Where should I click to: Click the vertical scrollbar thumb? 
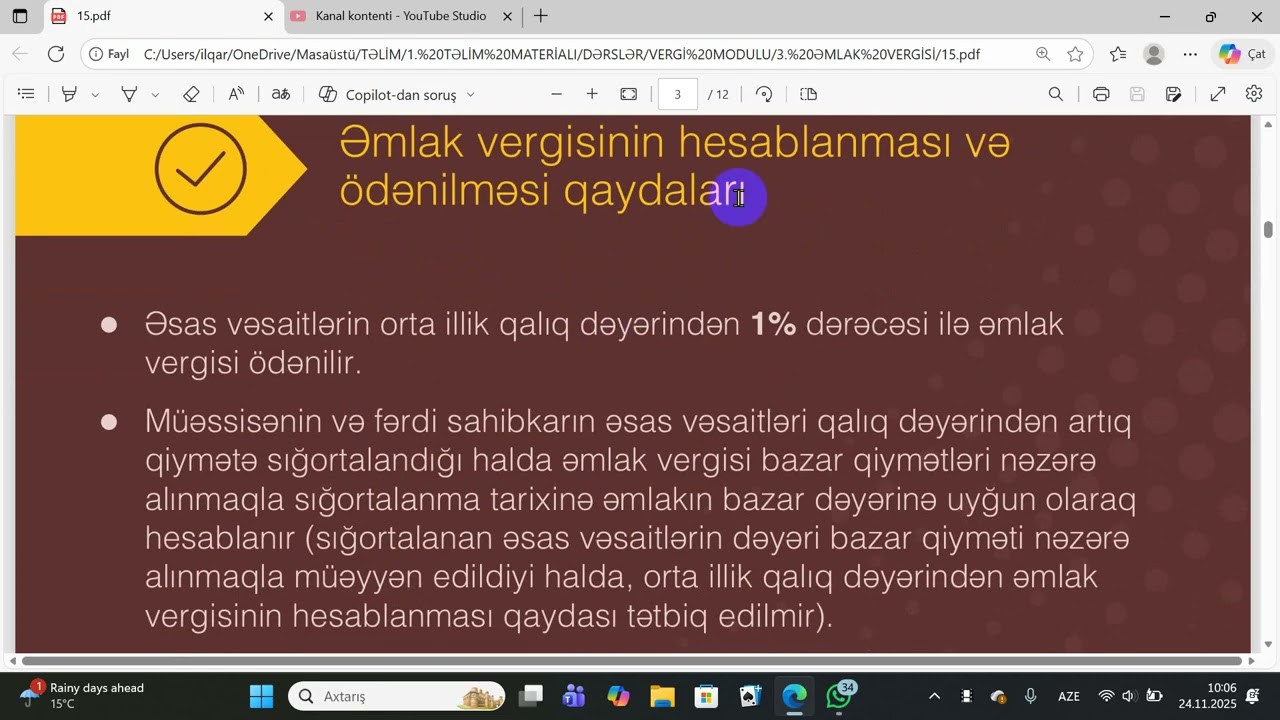point(1268,229)
